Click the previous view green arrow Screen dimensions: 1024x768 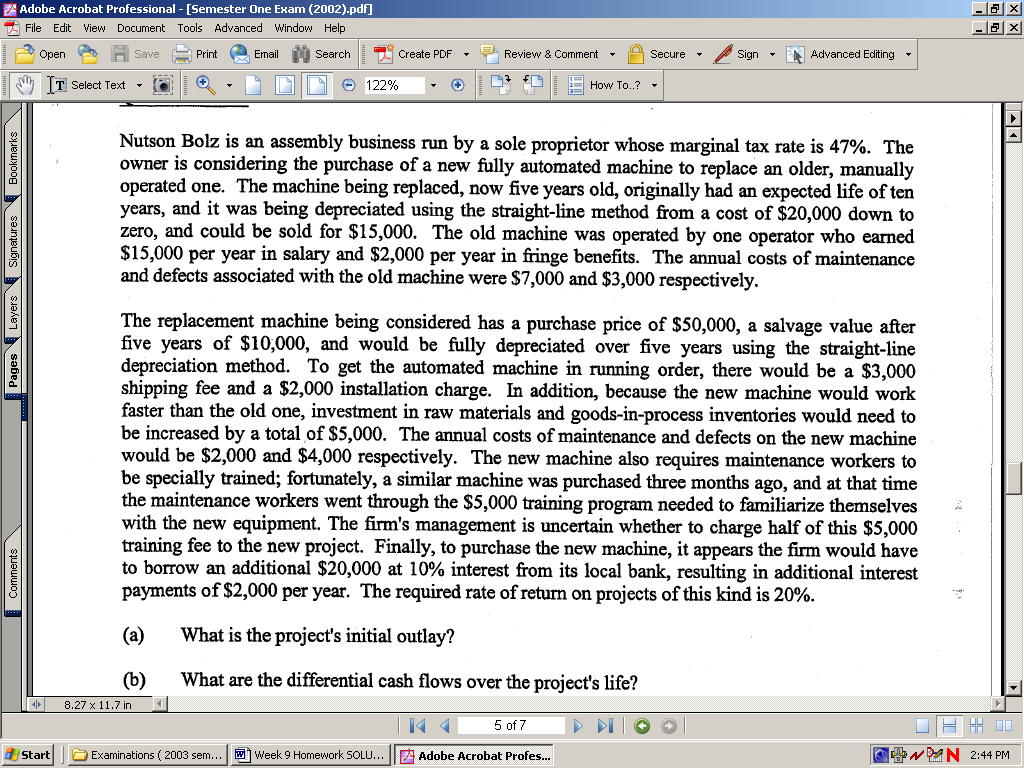[642, 727]
